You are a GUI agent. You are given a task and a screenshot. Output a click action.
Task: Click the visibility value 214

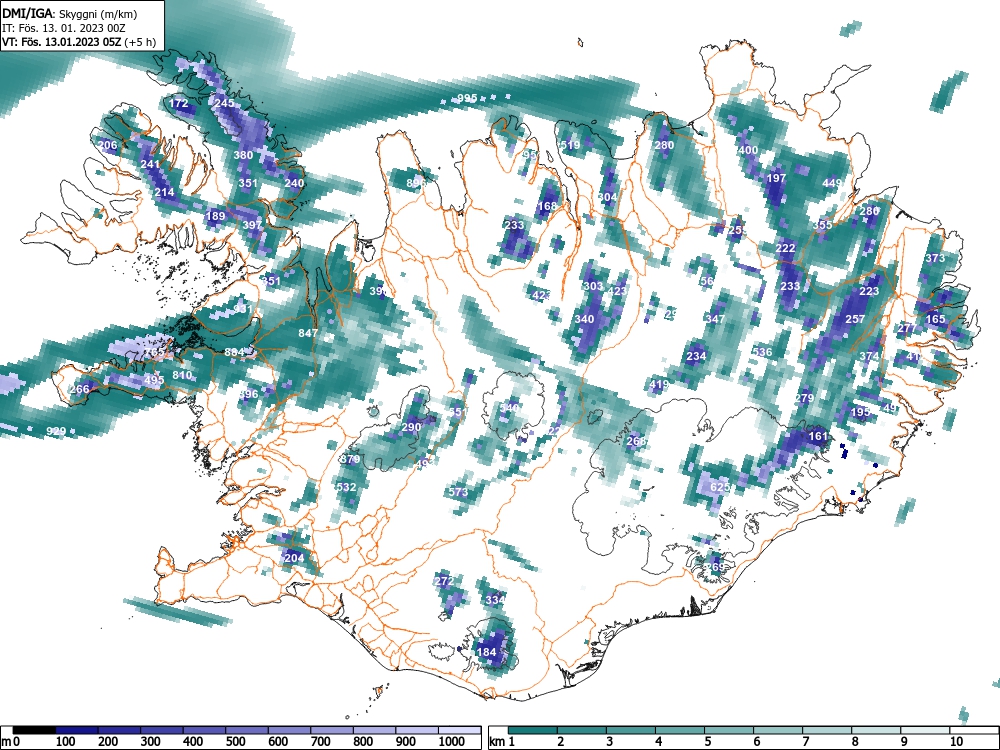tap(164, 192)
